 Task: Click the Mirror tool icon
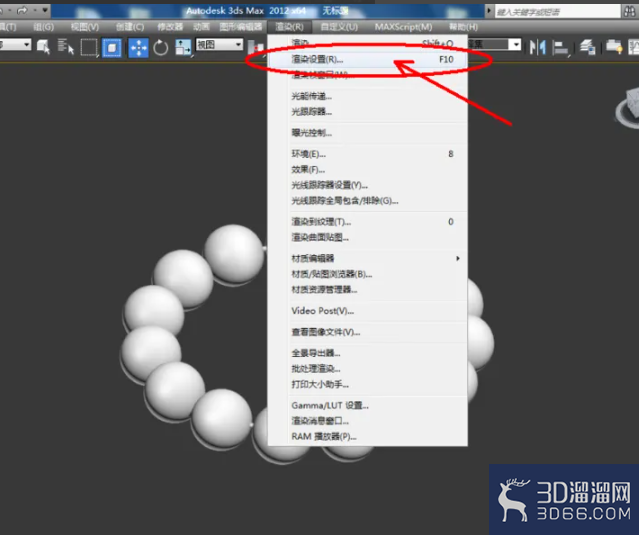(538, 47)
